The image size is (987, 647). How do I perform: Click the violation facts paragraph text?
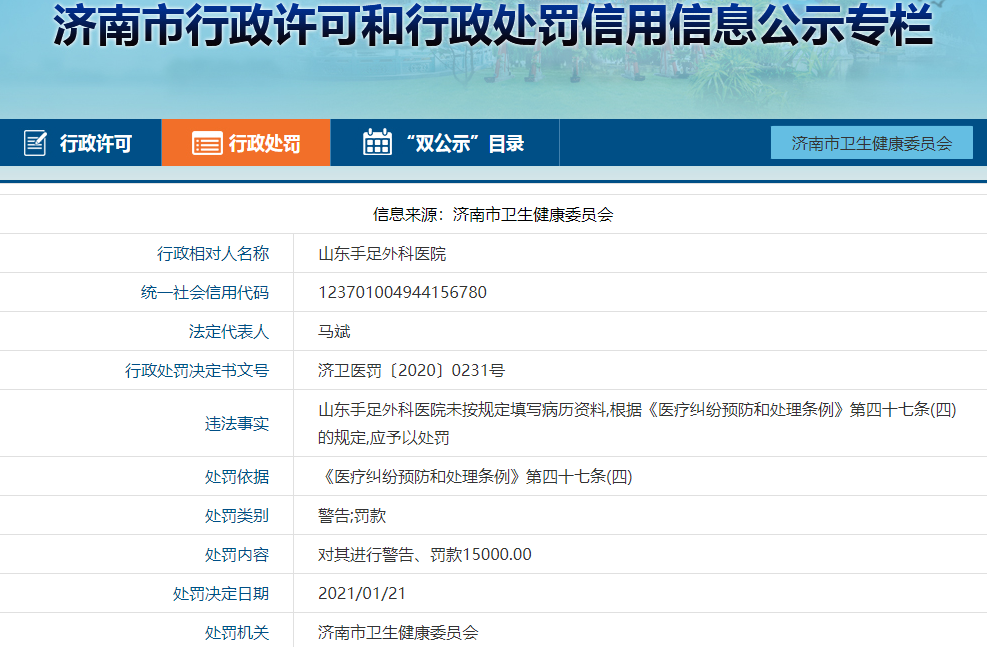[637, 424]
